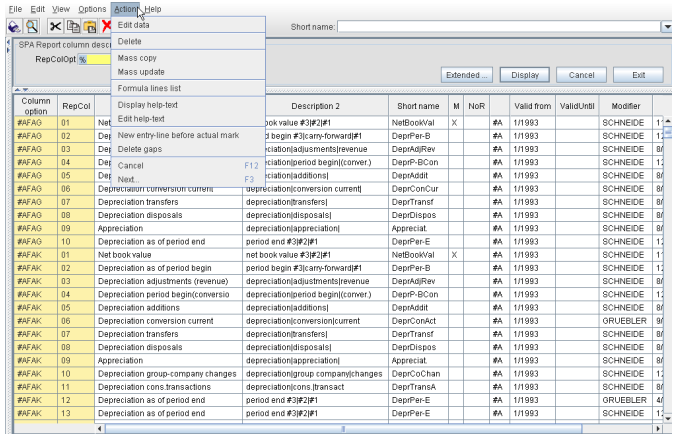This screenshot has width=675, height=435.
Task: Click the Display button
Action: 525,75
